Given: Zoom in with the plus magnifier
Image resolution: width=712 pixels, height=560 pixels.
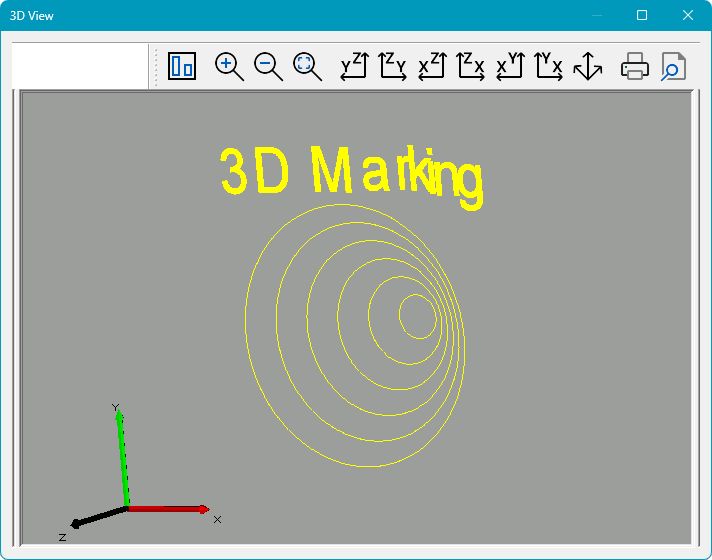Looking at the screenshot, I should tap(229, 67).
